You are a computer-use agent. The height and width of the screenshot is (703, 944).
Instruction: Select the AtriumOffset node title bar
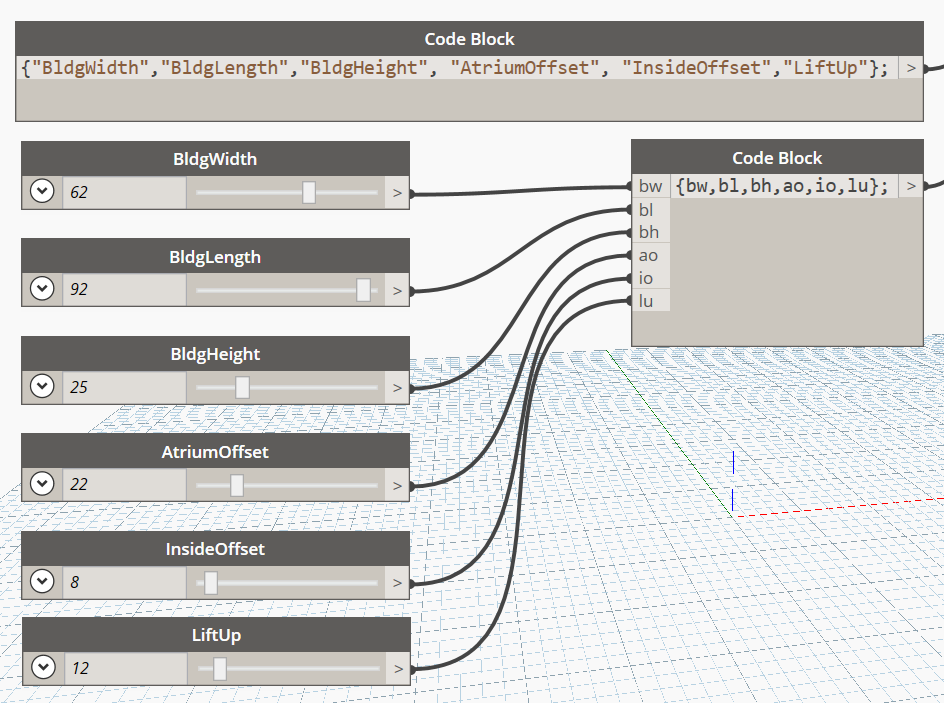tap(216, 451)
